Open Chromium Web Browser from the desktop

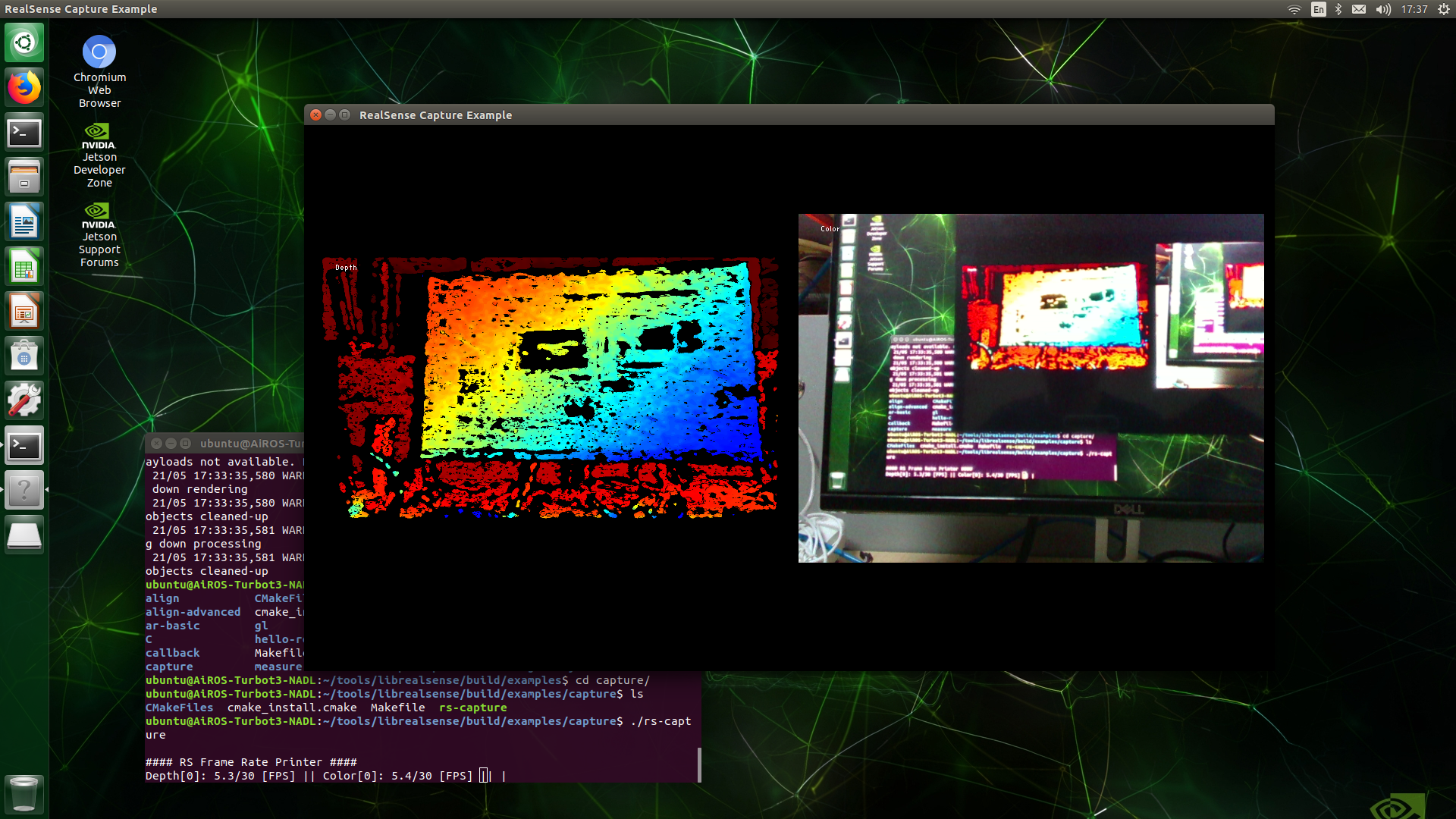tap(99, 52)
